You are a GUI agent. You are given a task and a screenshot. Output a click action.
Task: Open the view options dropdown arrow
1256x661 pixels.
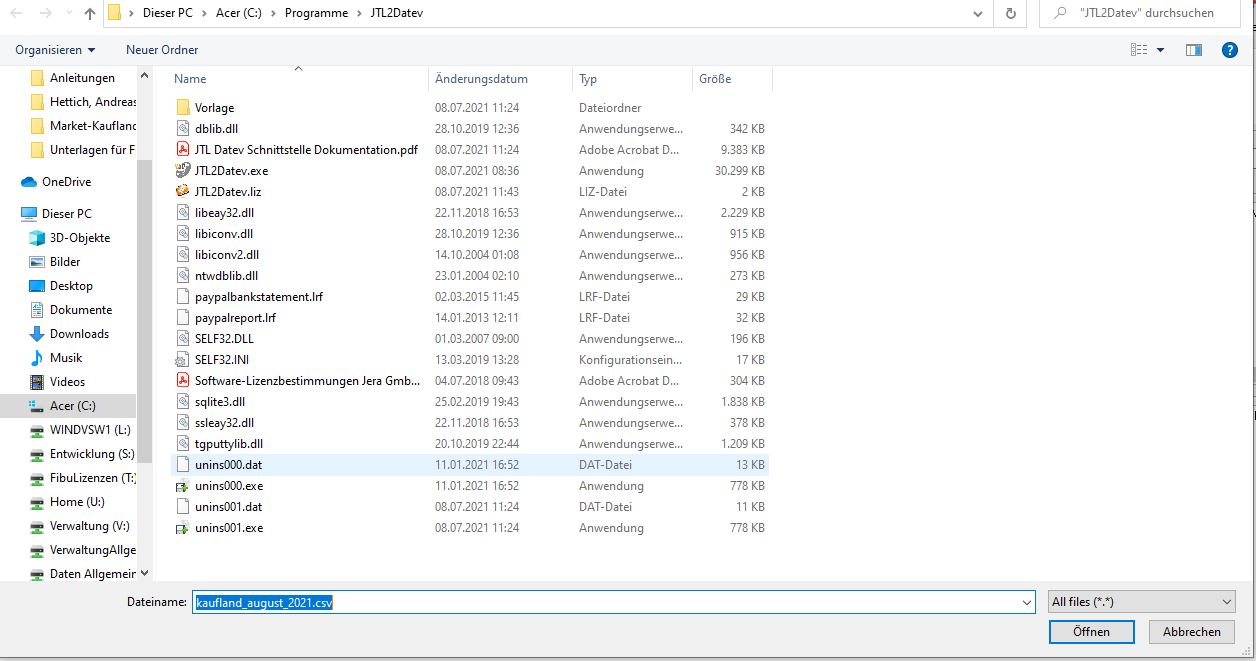pos(1160,50)
